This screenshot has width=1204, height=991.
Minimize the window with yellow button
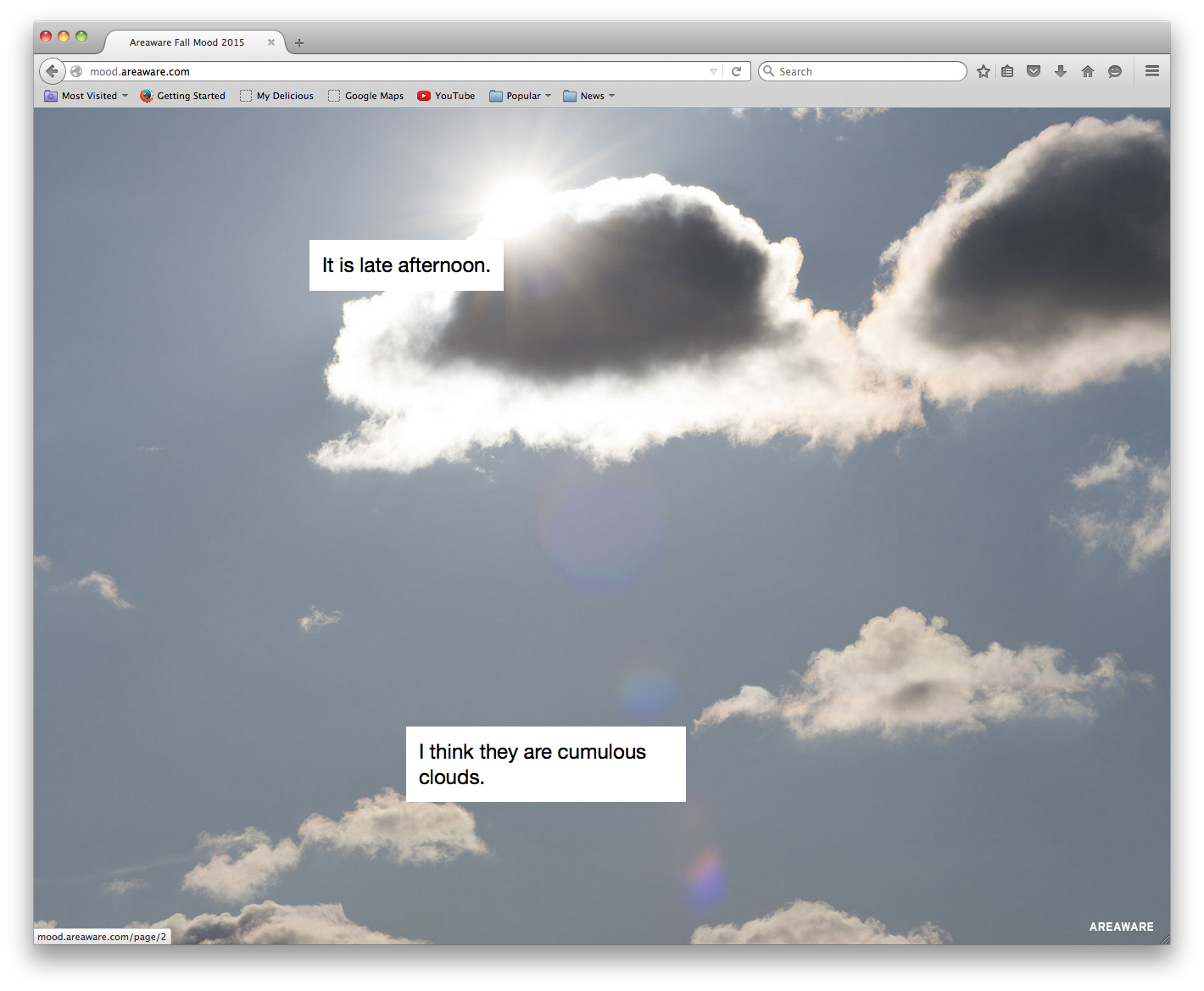64,36
